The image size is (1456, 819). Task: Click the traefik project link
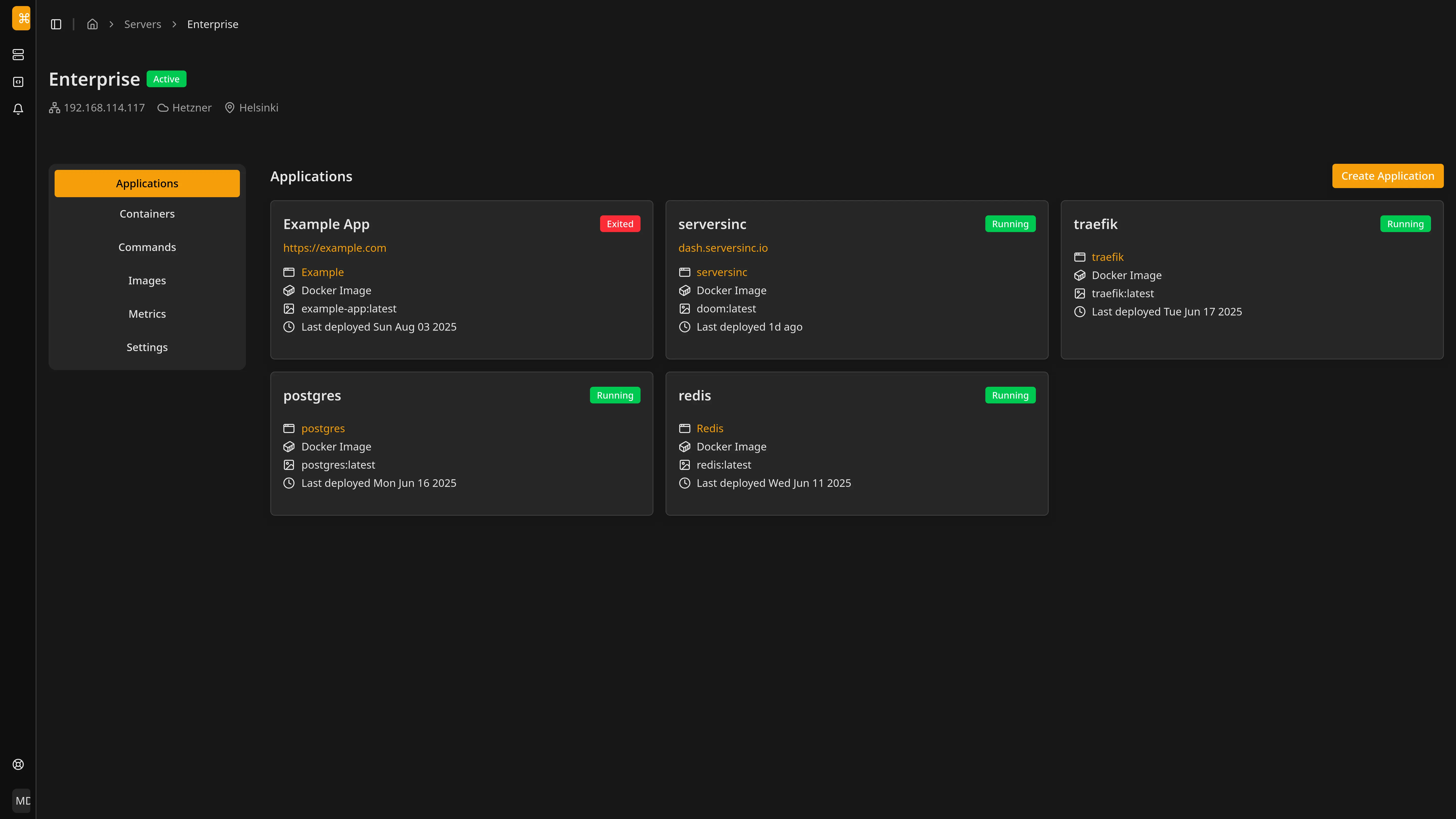(1107, 257)
